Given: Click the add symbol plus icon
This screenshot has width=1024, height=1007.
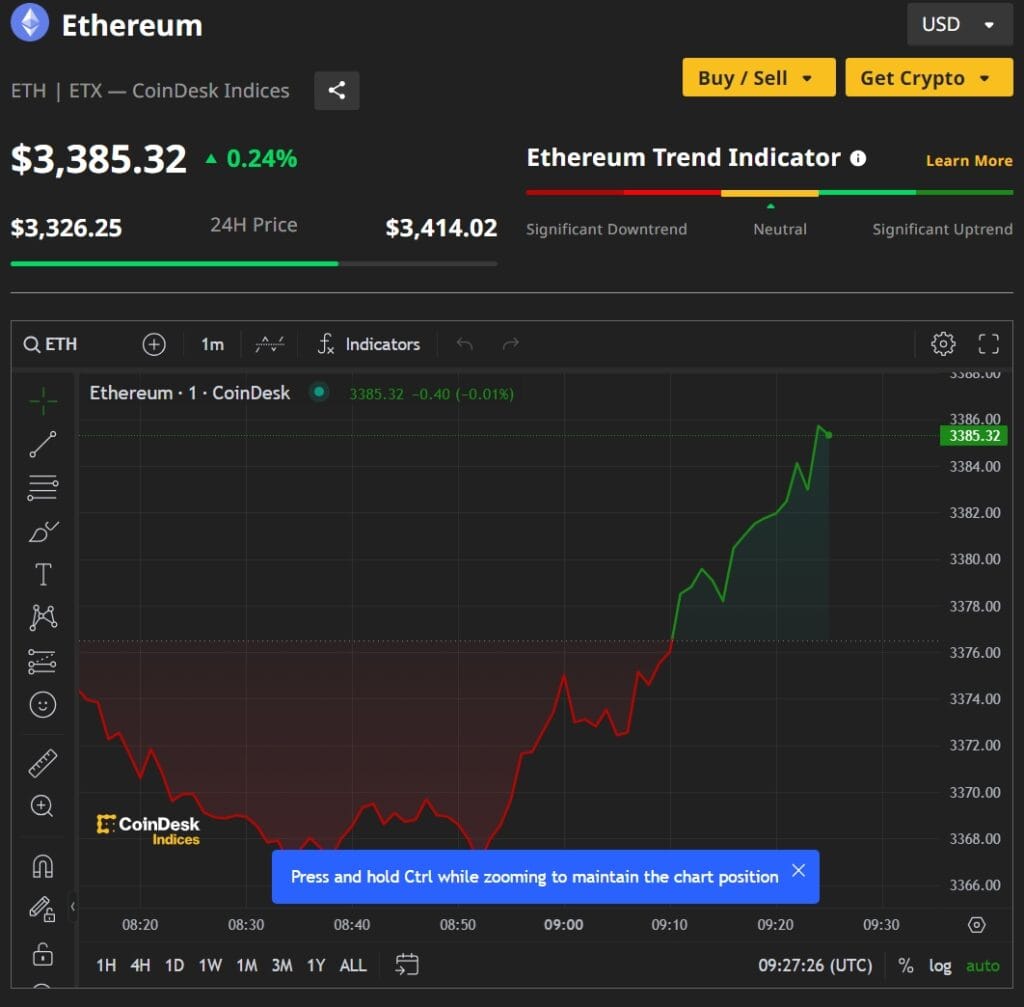Looking at the screenshot, I should coord(154,344).
